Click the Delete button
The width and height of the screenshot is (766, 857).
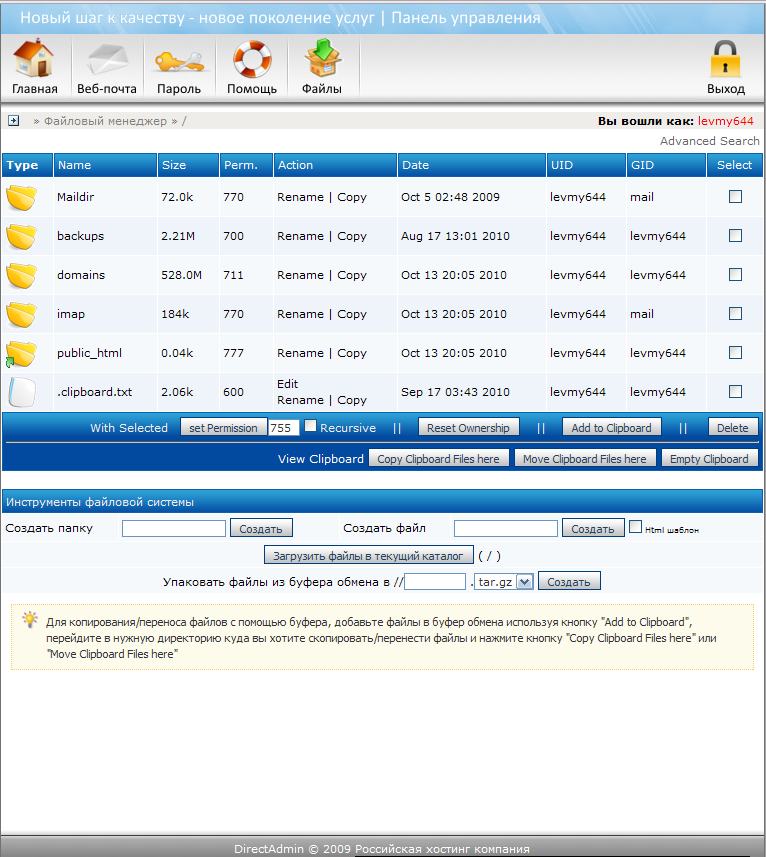click(733, 428)
